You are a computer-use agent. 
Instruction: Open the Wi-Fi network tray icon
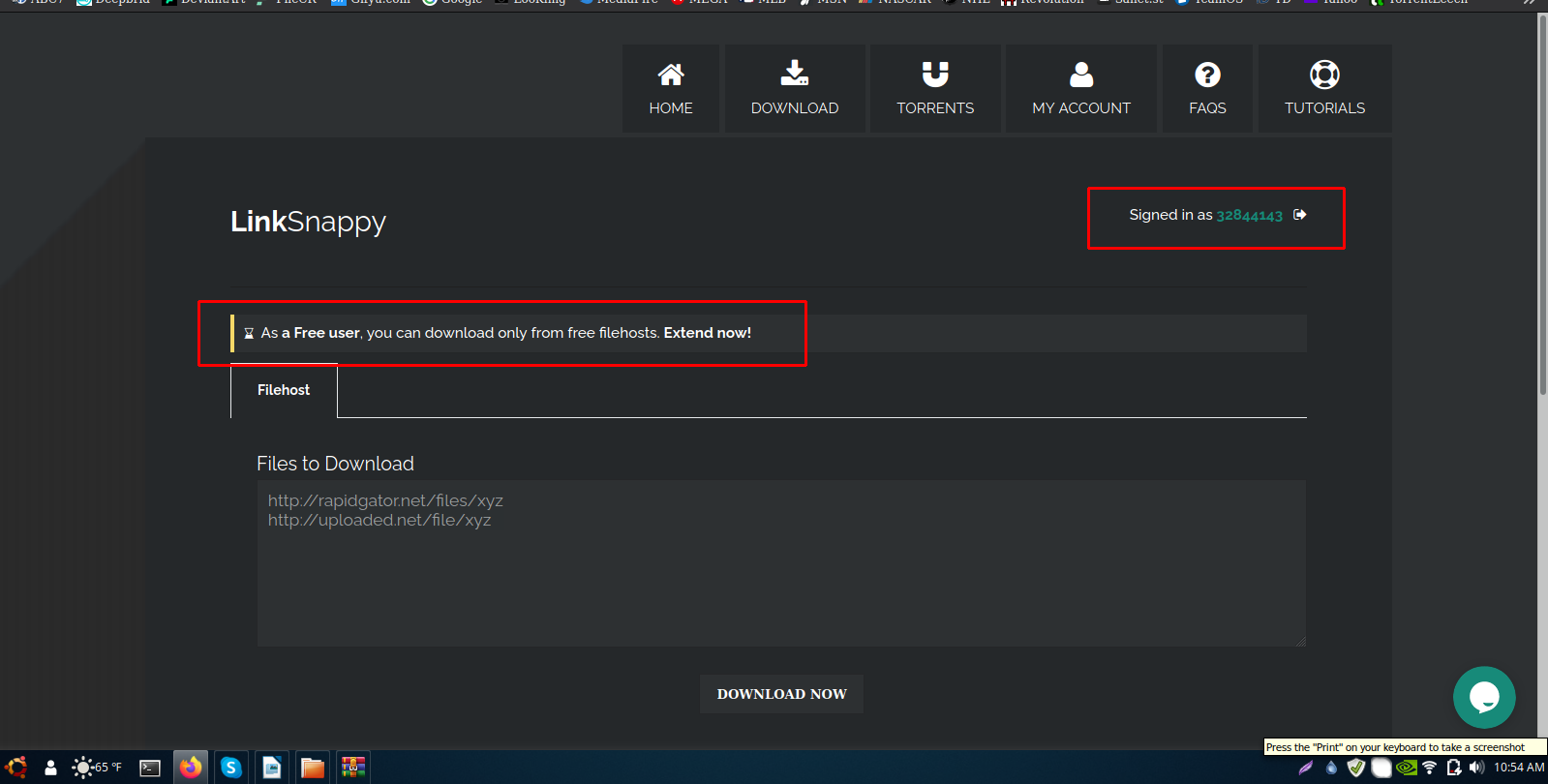(x=1429, y=768)
